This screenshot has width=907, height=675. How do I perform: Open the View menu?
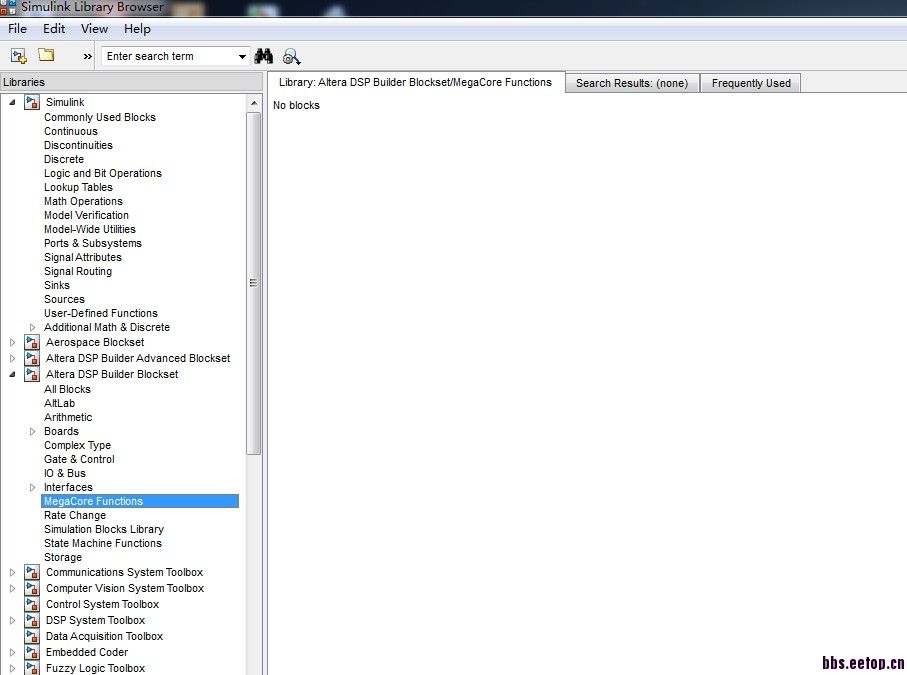click(x=94, y=29)
